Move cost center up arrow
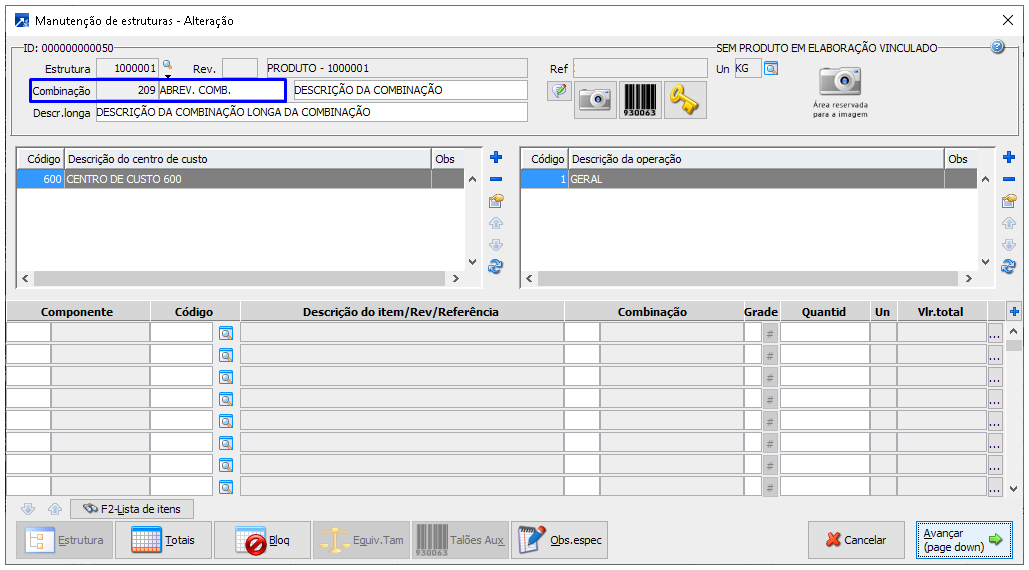The height and width of the screenshot is (570, 1029). [496, 223]
